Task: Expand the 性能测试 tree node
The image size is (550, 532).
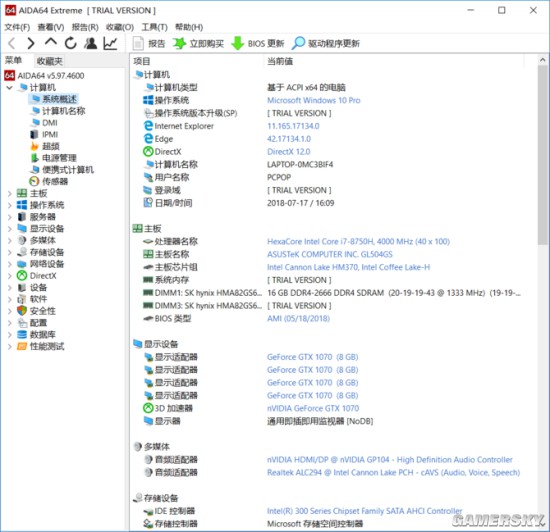Action: click(x=10, y=346)
